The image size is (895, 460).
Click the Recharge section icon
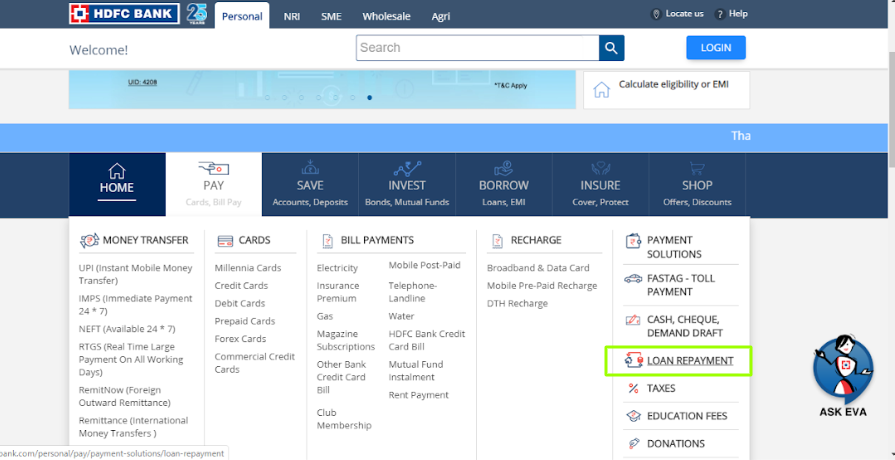pos(498,241)
